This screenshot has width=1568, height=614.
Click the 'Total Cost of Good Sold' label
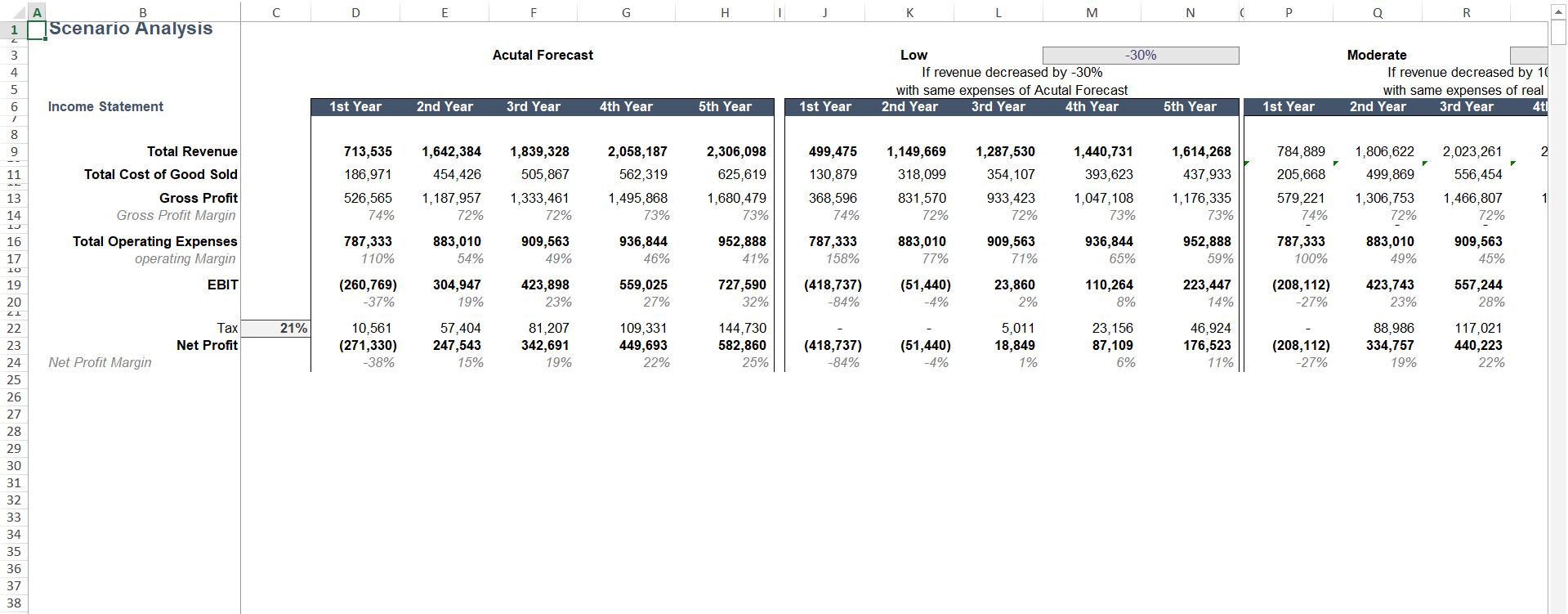160,174
